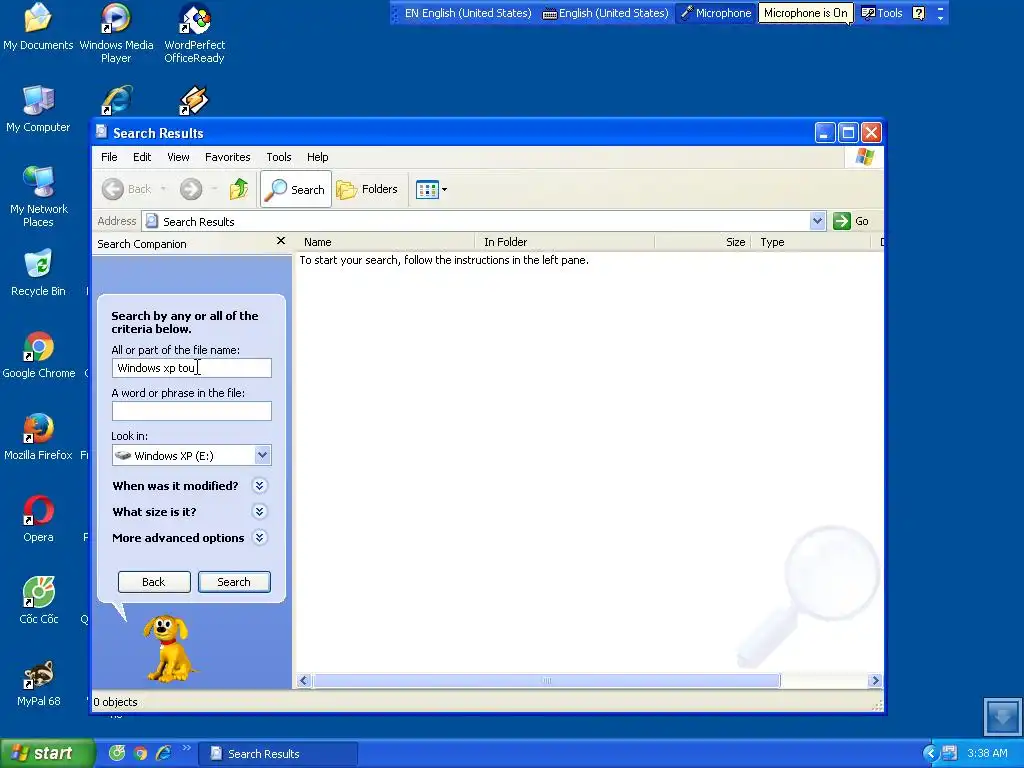The image size is (1024, 768).
Task: Launch Mozilla Firefox from desktop
Action: tap(38, 436)
